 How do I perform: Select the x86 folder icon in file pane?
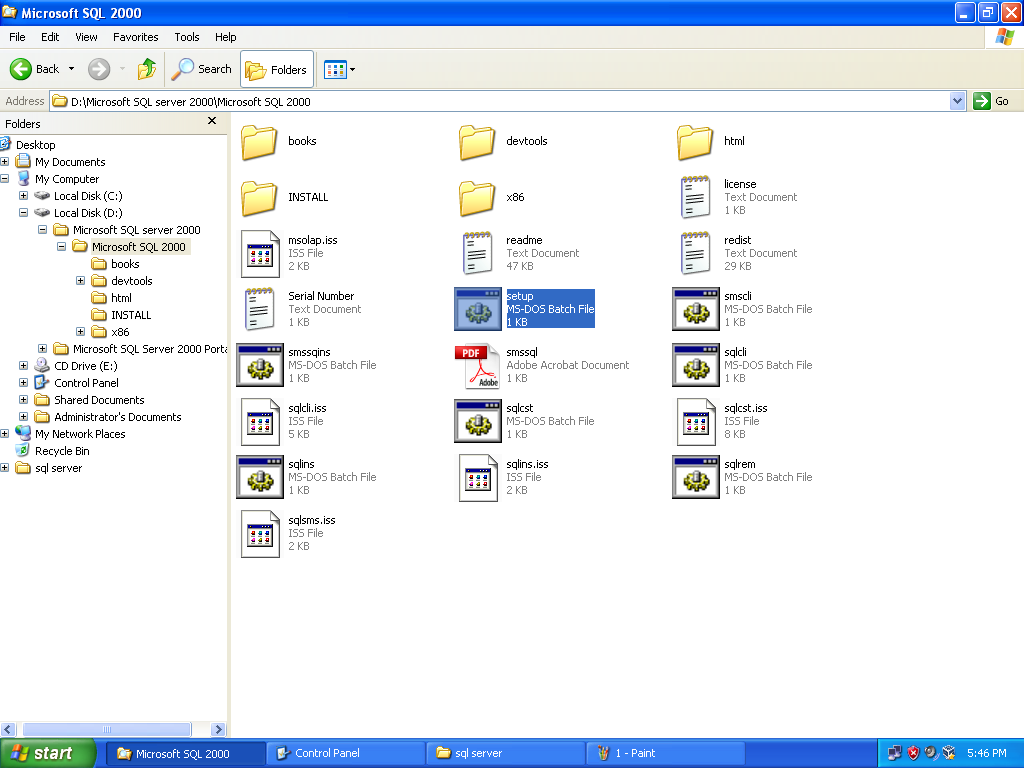tap(477, 199)
